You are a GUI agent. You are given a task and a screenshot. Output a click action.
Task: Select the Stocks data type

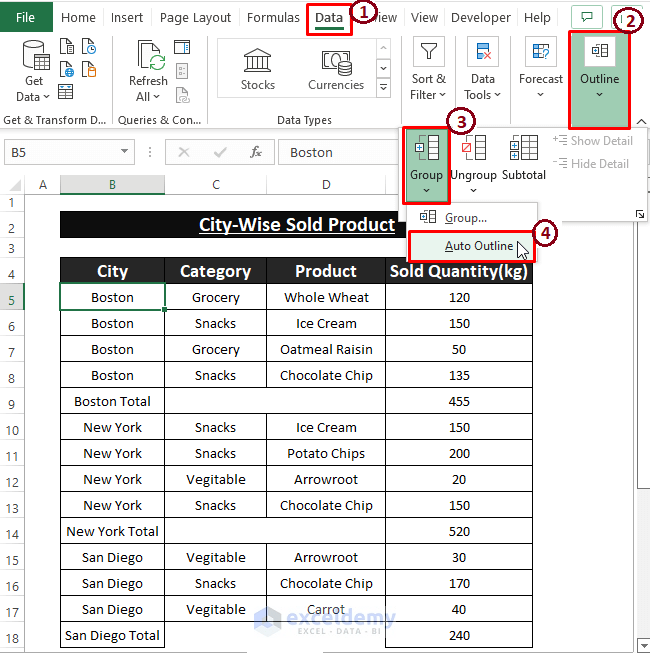258,69
